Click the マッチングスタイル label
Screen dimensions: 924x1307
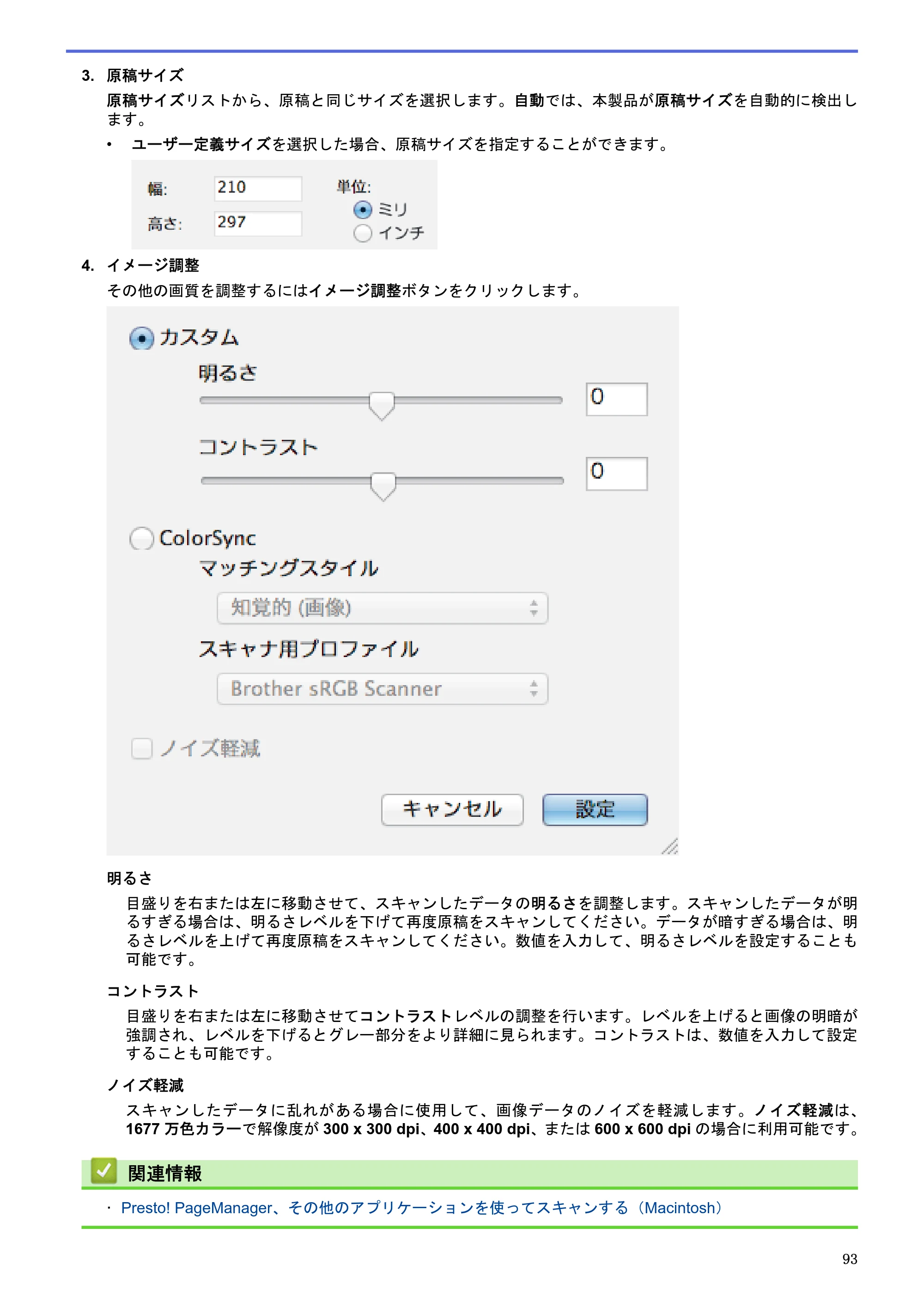pyautogui.click(x=289, y=568)
